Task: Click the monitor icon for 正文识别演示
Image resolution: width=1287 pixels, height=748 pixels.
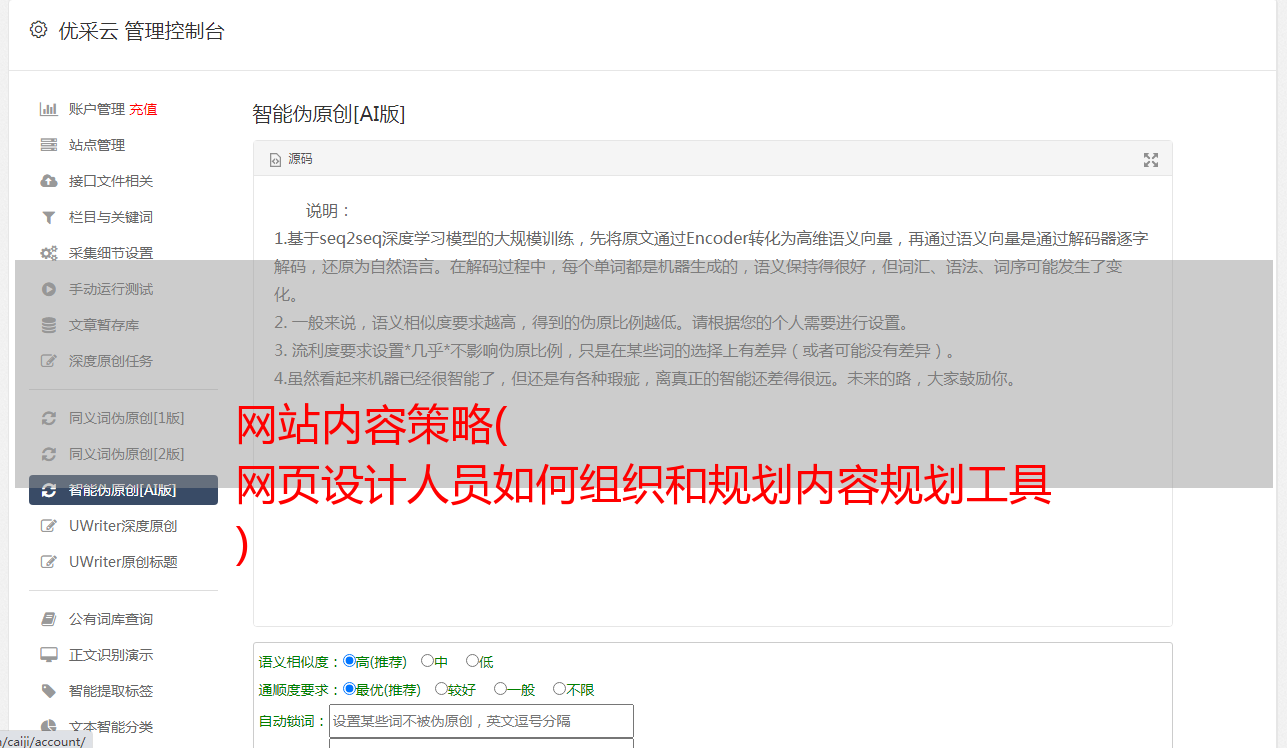Action: click(x=48, y=655)
